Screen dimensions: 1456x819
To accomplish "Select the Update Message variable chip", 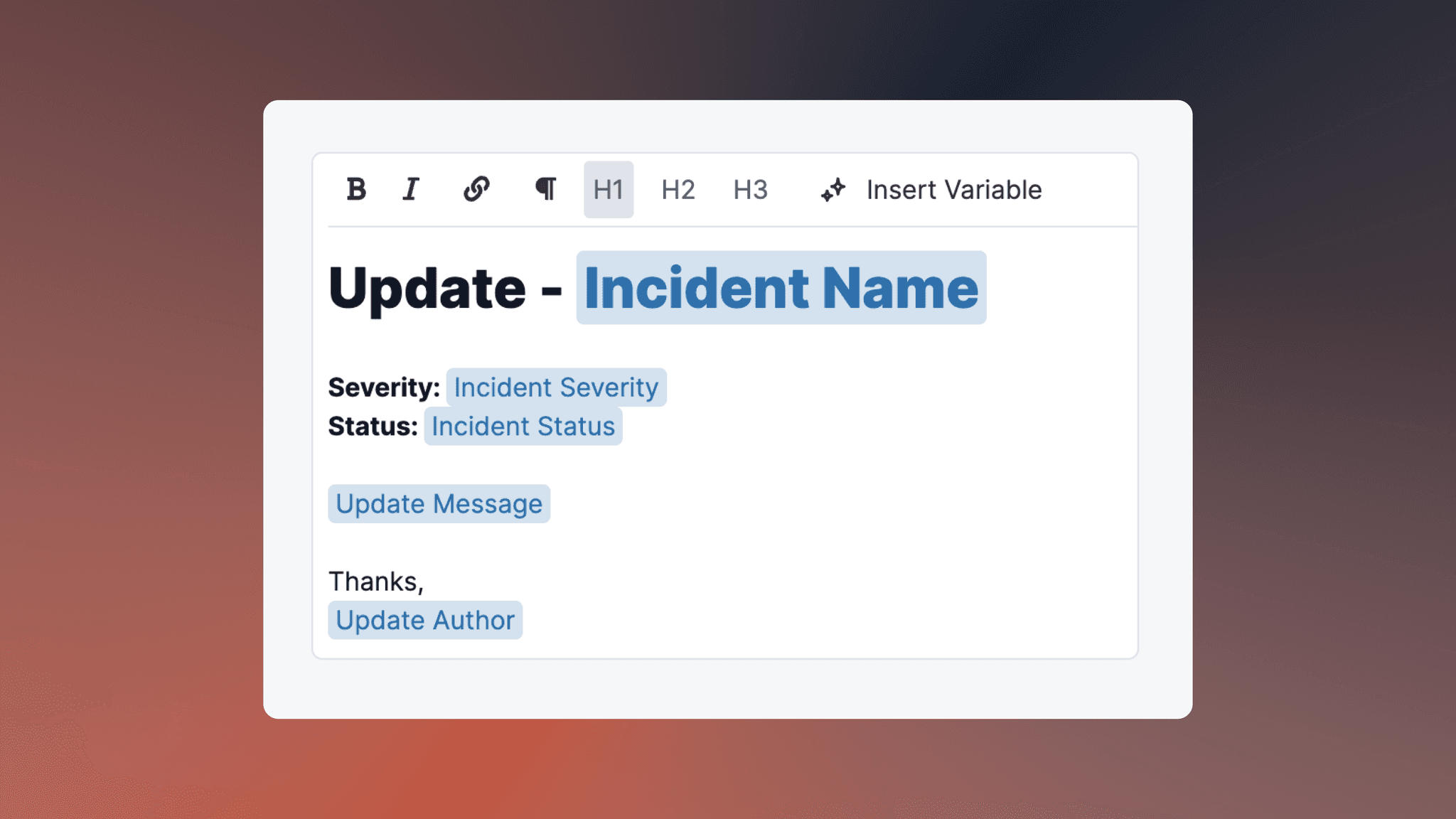I will pos(439,503).
